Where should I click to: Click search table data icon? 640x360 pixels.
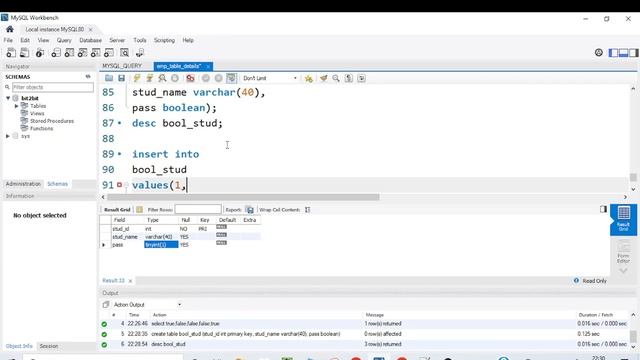pos(124,53)
